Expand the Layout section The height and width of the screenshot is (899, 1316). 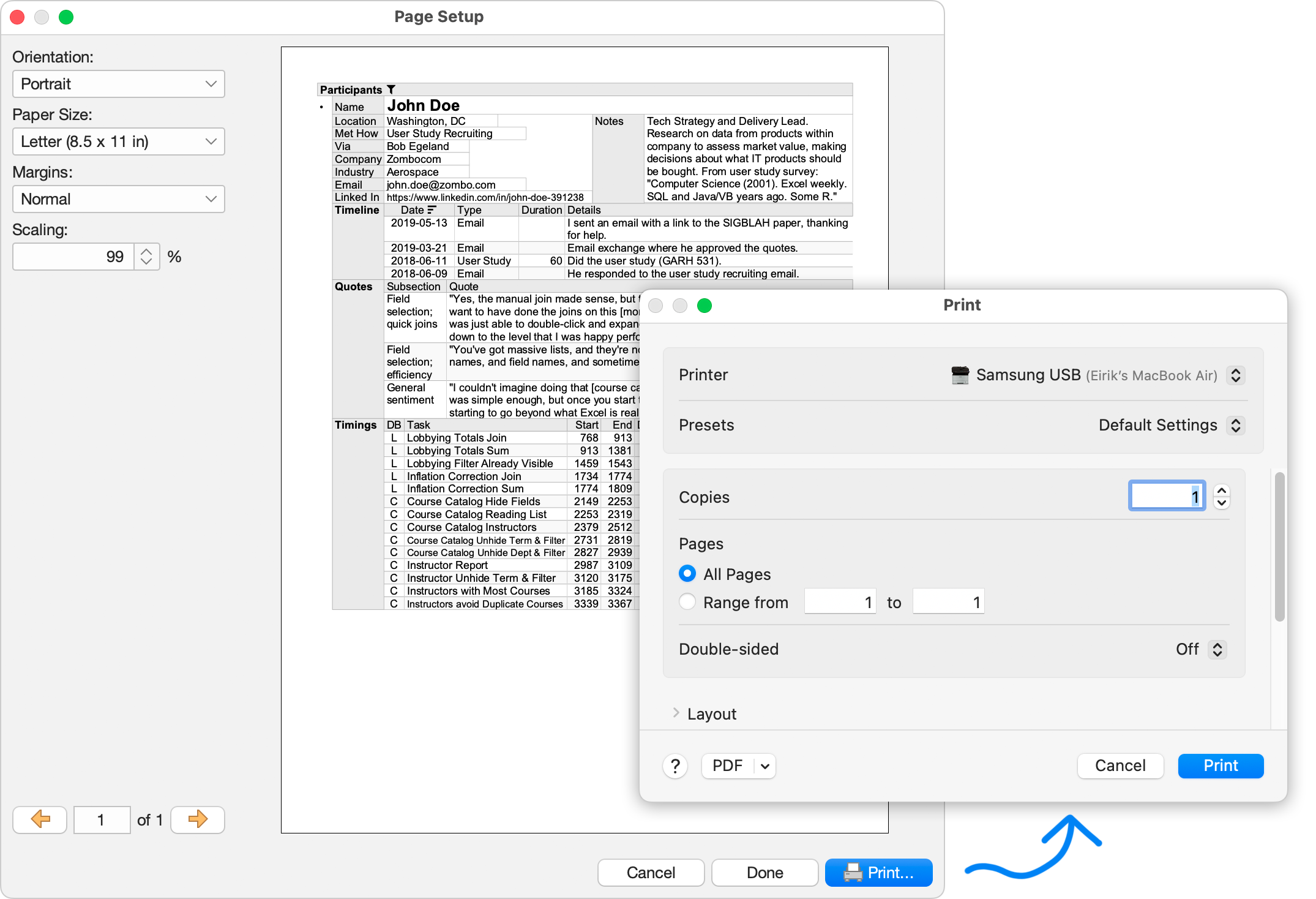(x=676, y=713)
